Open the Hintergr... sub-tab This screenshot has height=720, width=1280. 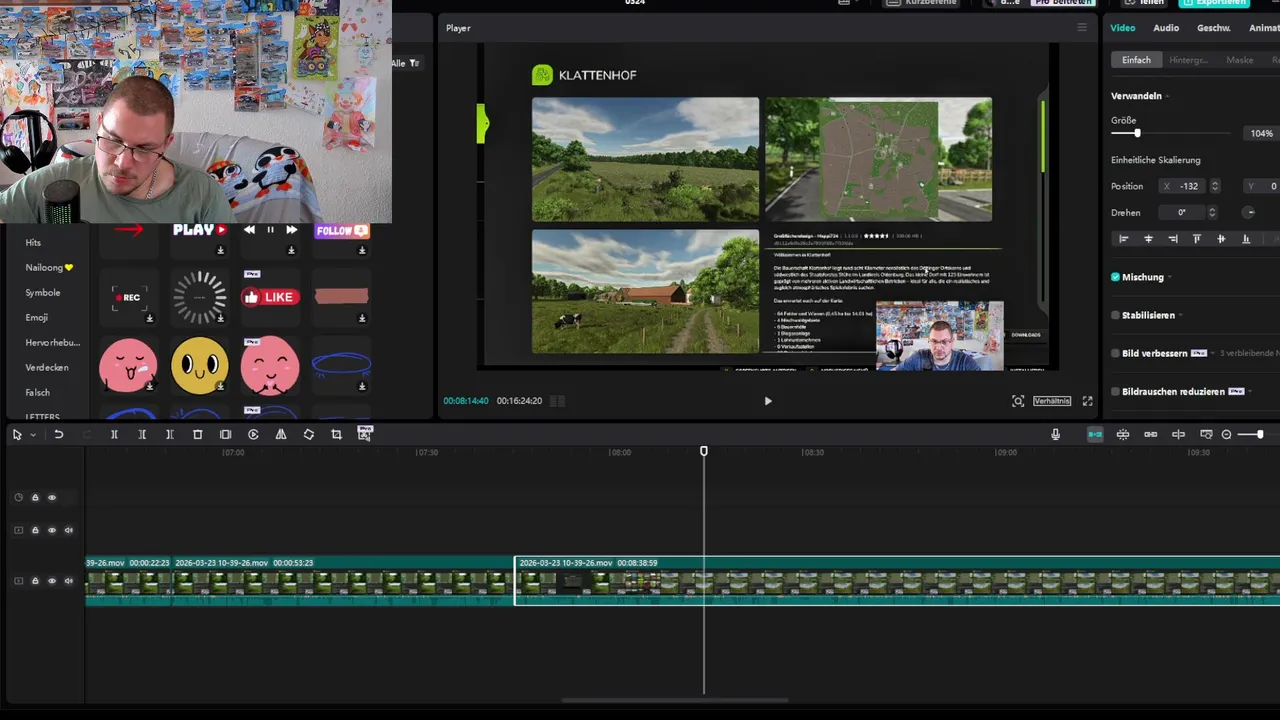[x=1188, y=60]
